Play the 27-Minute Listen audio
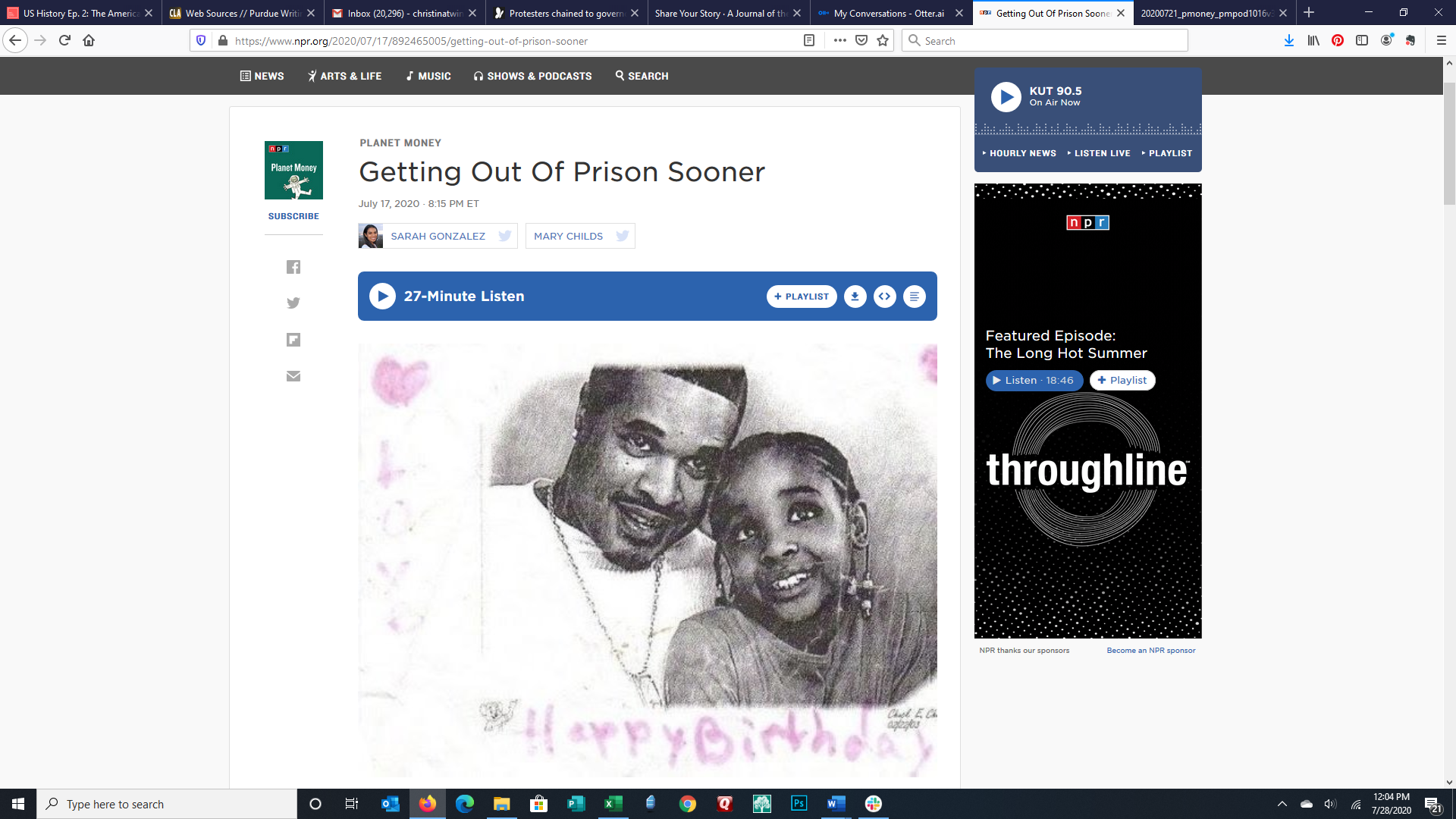 pos(382,297)
